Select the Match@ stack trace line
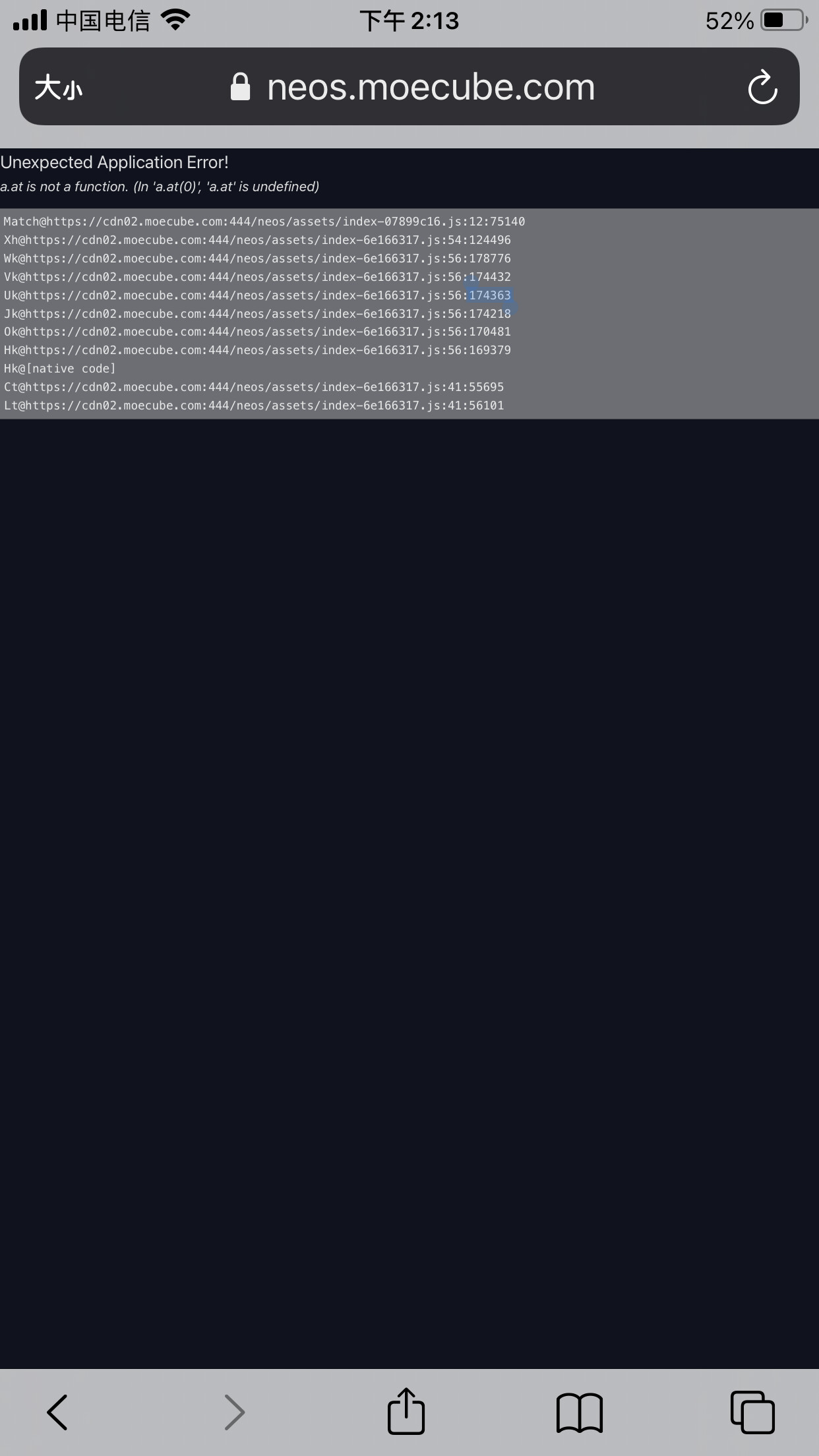This screenshot has width=819, height=1456. point(264,222)
